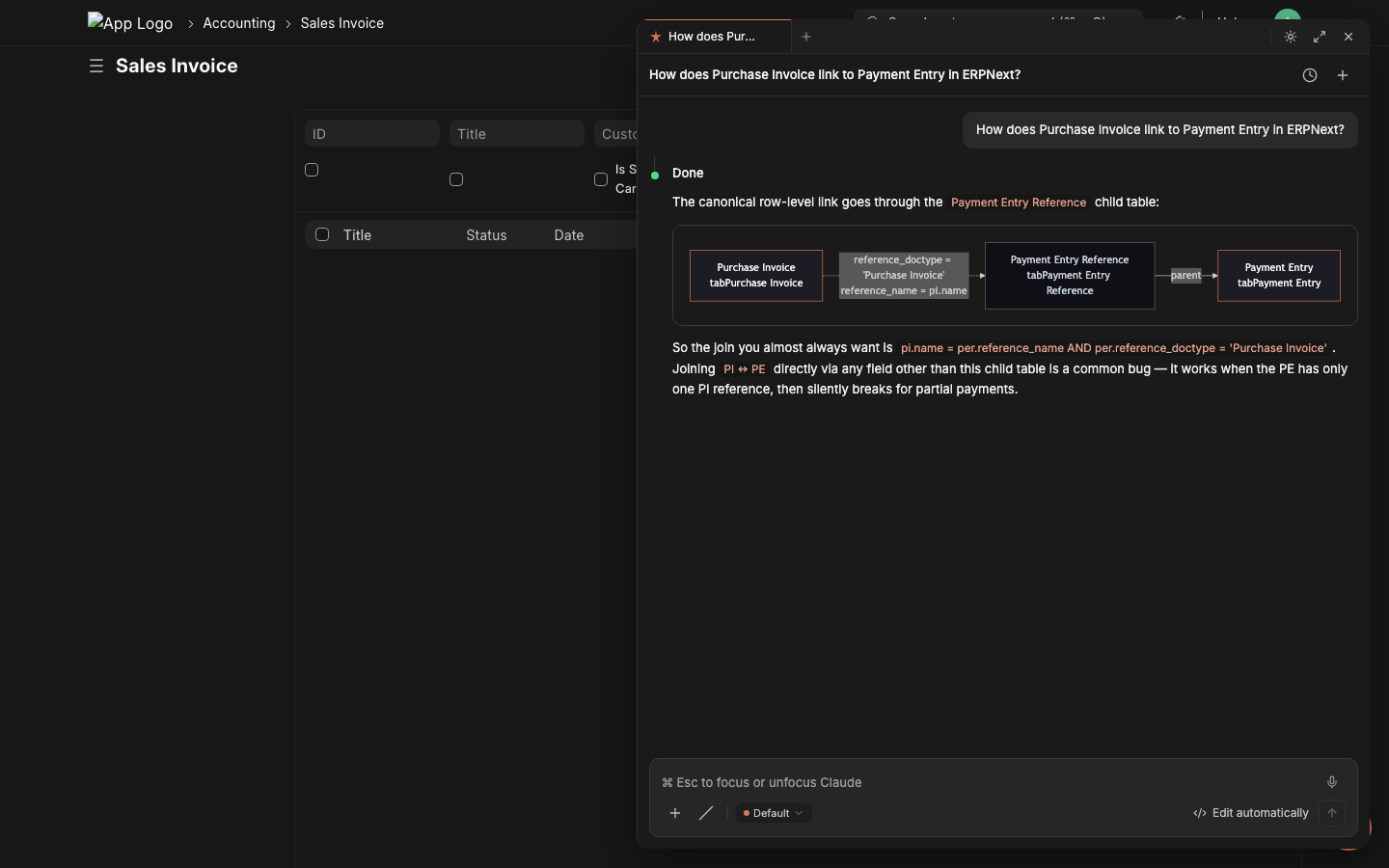The height and width of the screenshot is (868, 1389).
Task: Click 'Payment Entry Reference' inline code
Action: [1019, 203]
